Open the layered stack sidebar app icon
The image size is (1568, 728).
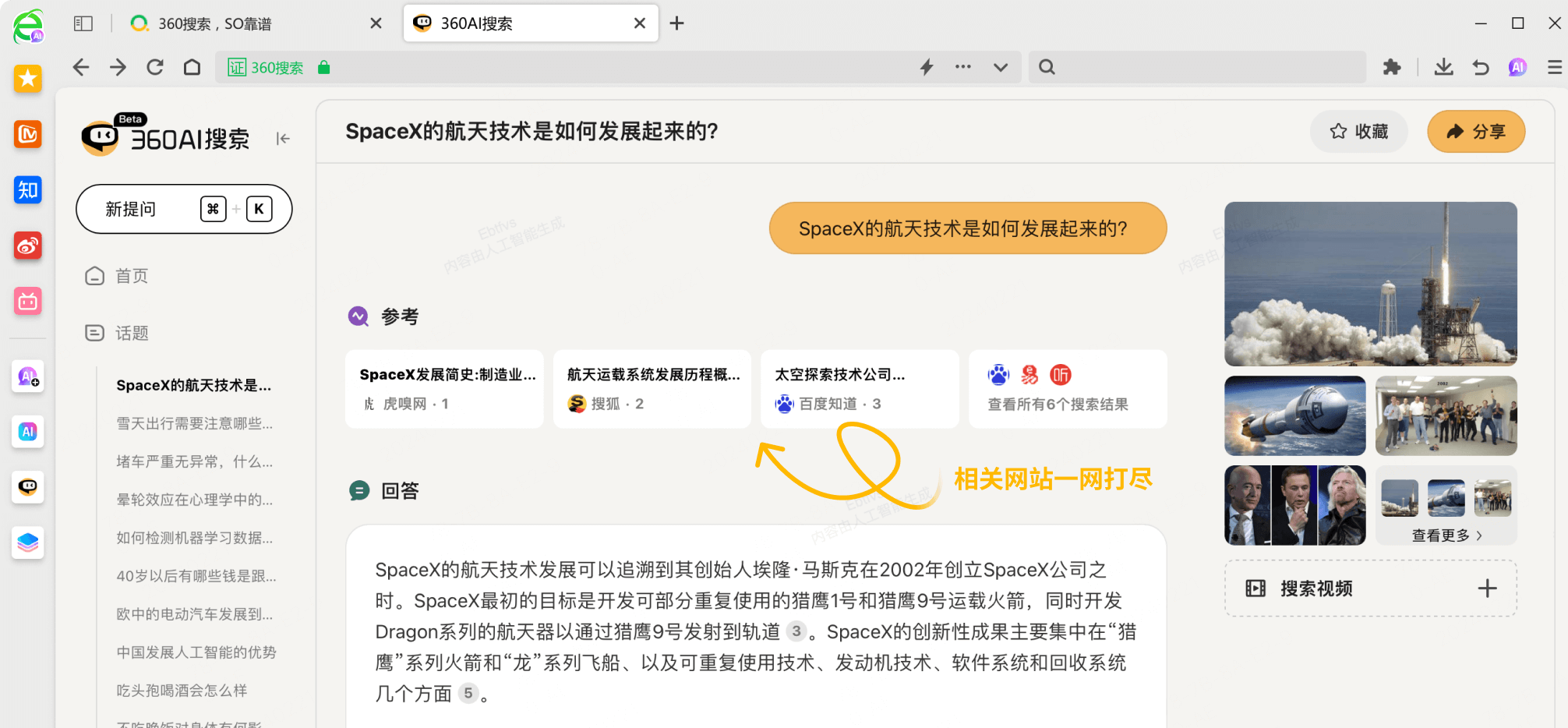coord(28,542)
